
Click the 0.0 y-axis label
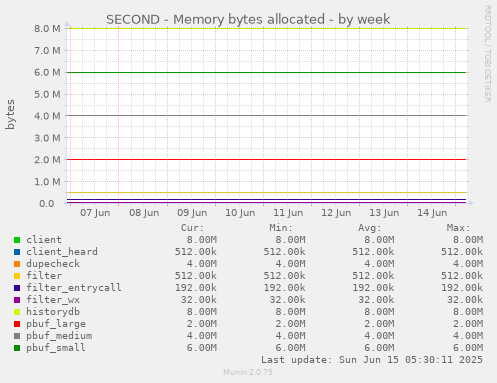[x=46, y=203]
